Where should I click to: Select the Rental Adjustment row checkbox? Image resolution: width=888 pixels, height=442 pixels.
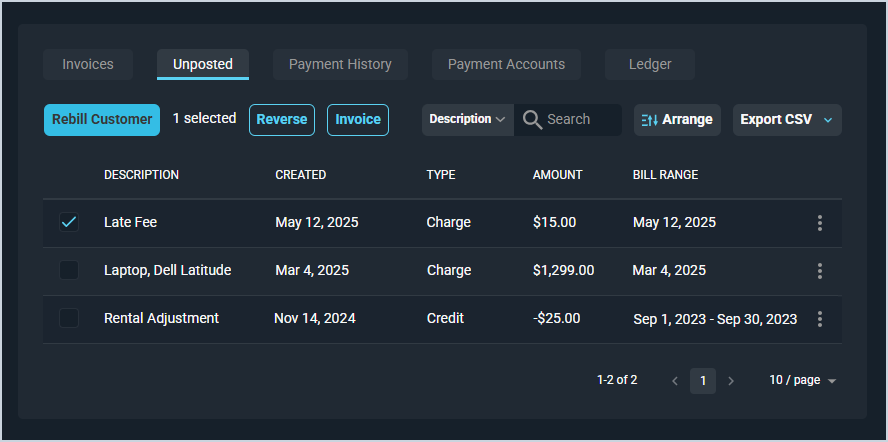69,319
